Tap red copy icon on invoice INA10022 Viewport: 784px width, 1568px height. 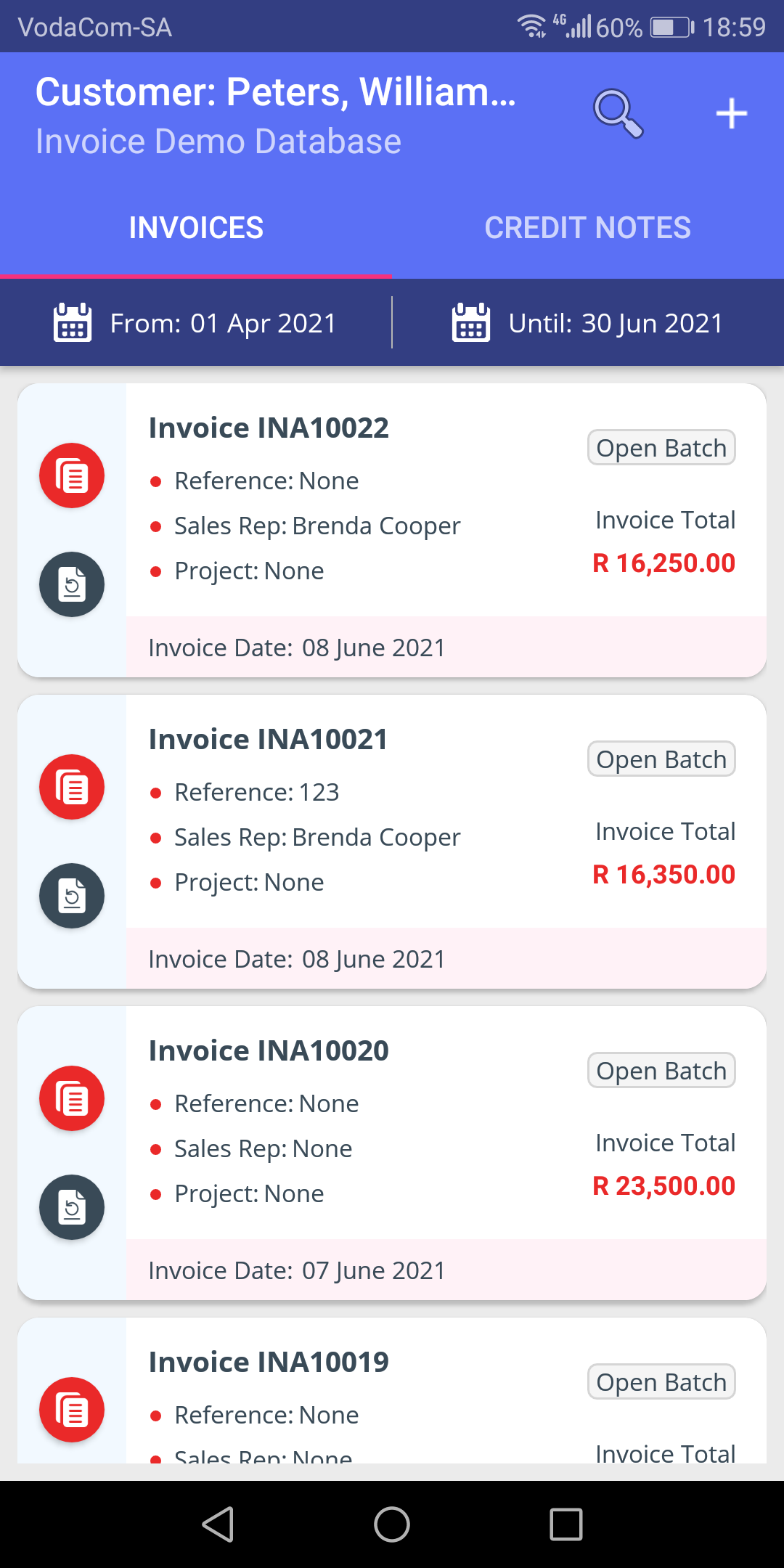coord(72,475)
